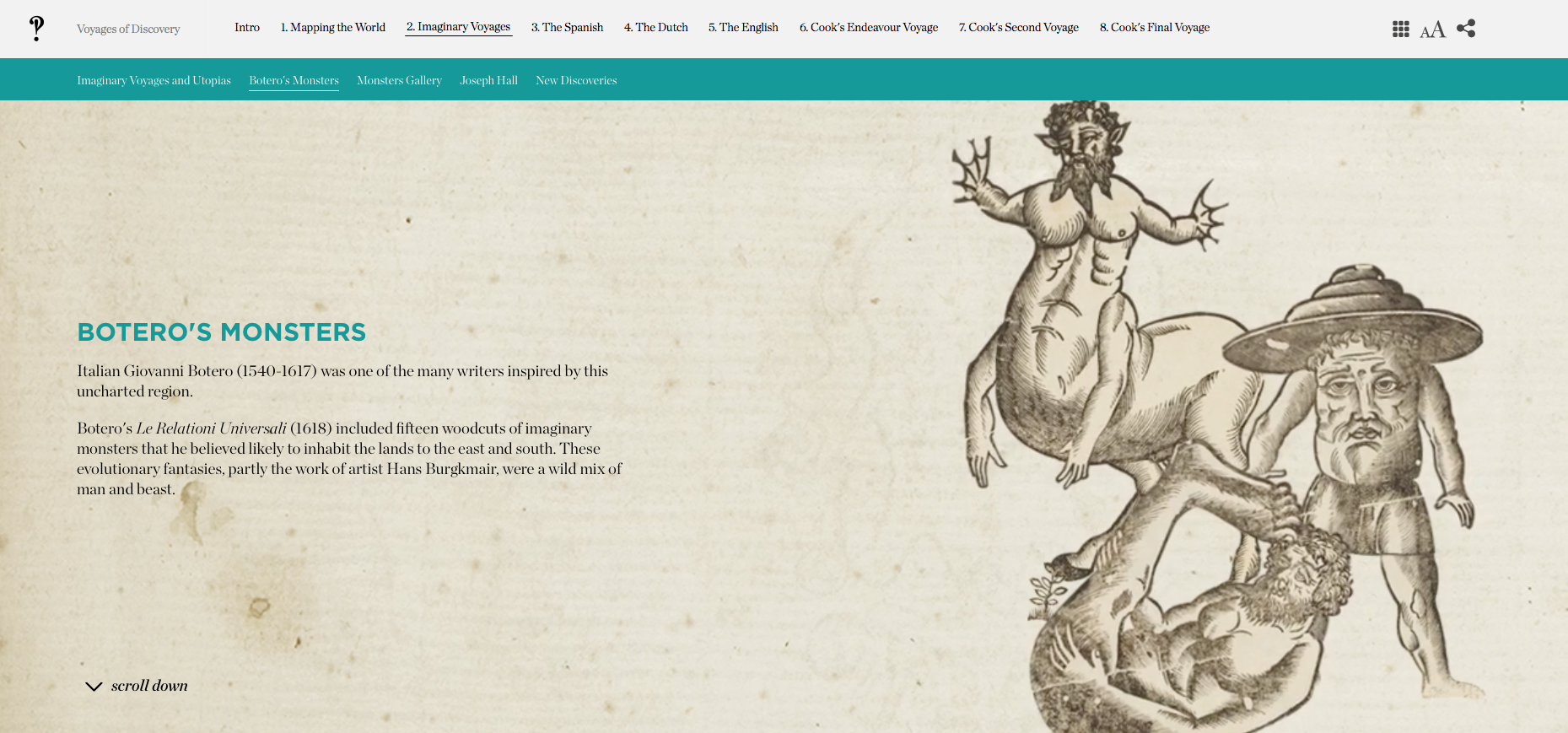
Task: Open 5. The English chapter
Action: 743,27
